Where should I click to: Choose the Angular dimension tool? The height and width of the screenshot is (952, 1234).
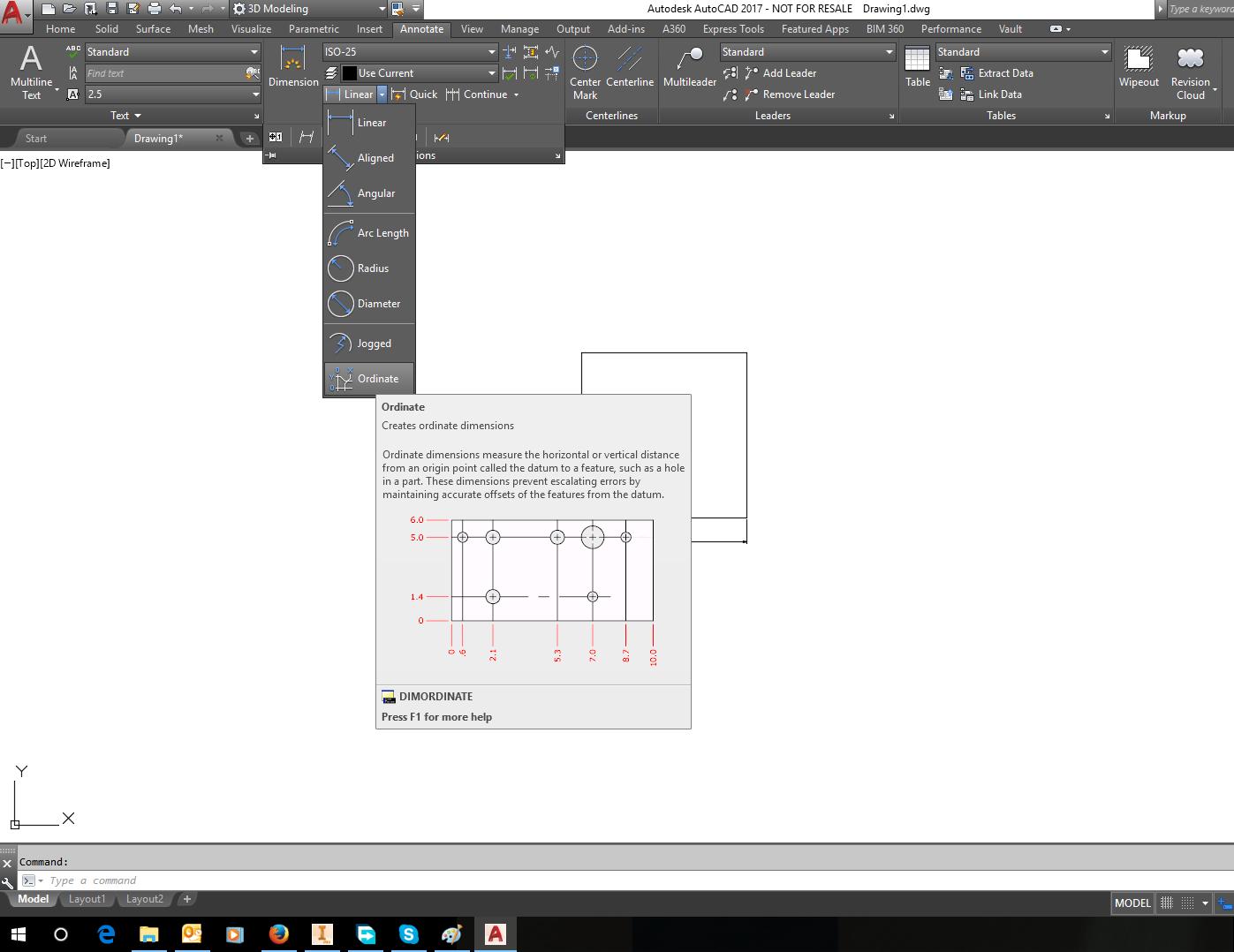[368, 193]
